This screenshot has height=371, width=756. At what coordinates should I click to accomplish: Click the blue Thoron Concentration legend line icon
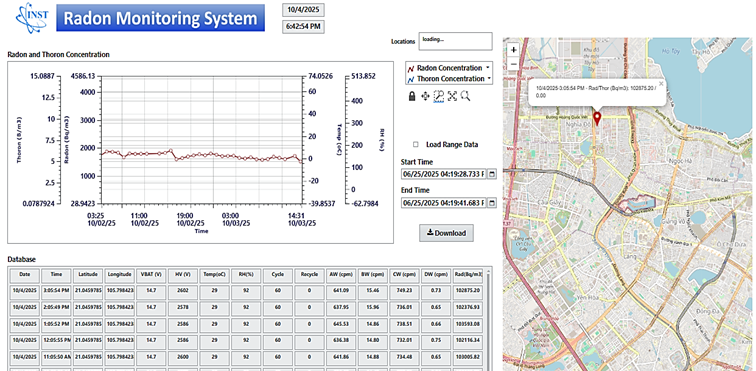[x=411, y=79]
